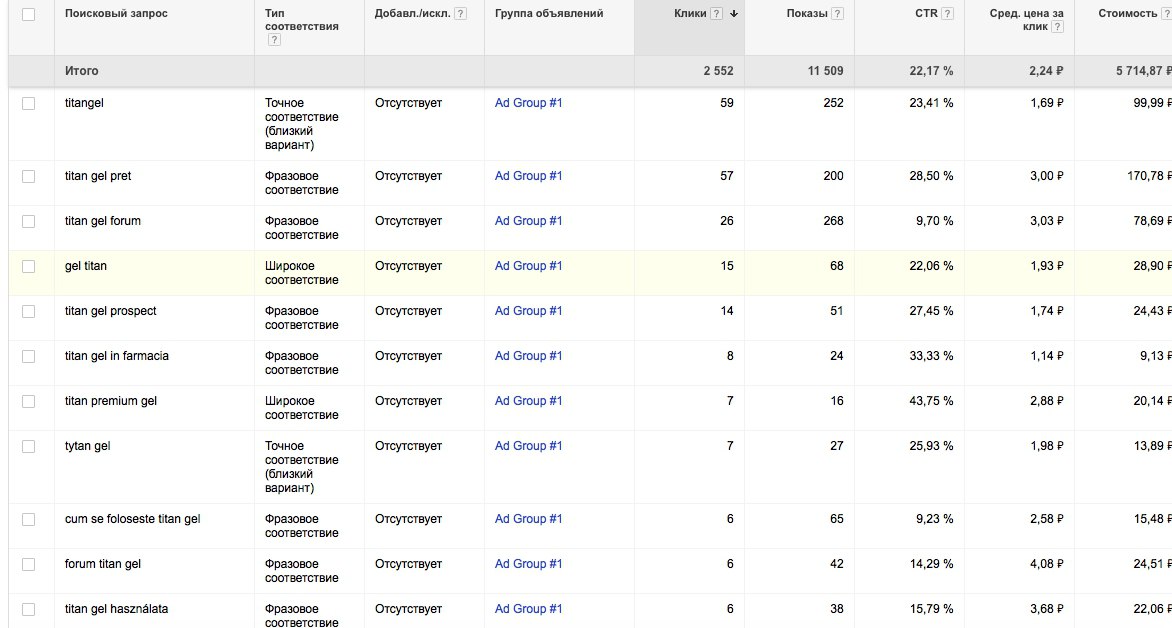Open help icon next to Тип соответствия
1172x628 pixels.
pyautogui.click(x=274, y=40)
